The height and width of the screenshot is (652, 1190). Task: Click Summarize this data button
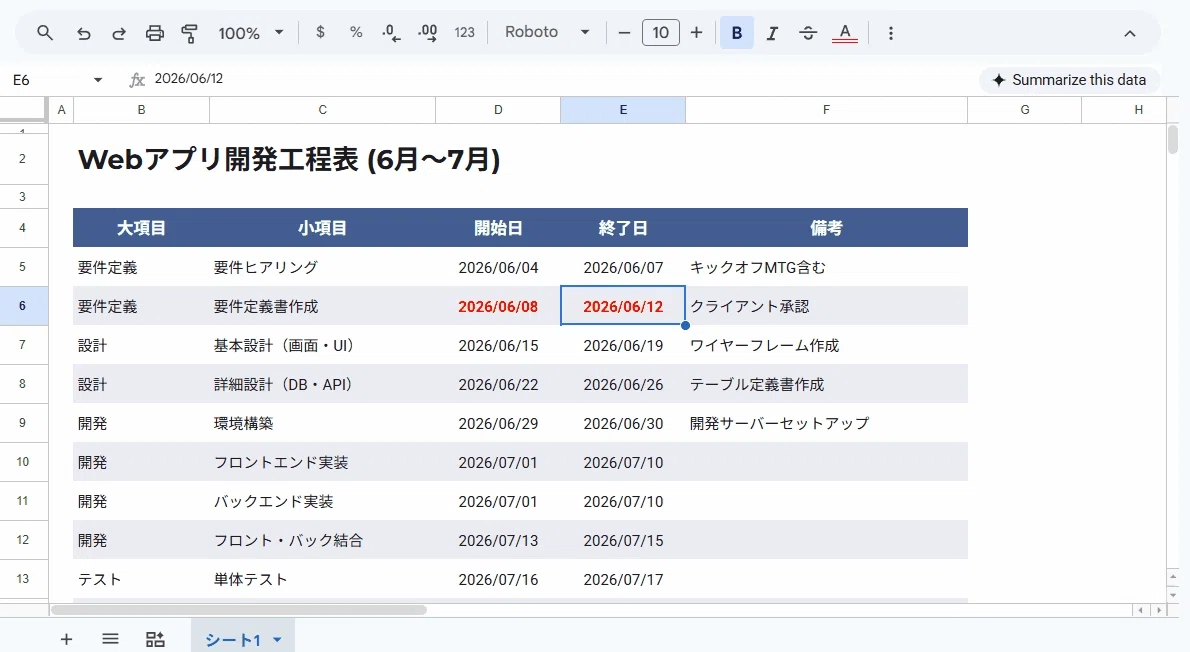tap(1069, 80)
